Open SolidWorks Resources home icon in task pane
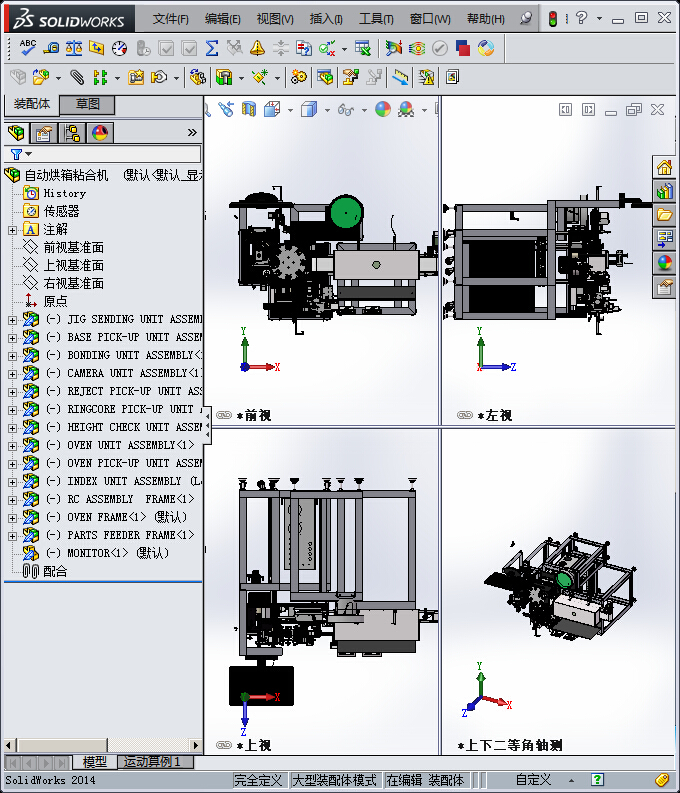 (x=664, y=167)
